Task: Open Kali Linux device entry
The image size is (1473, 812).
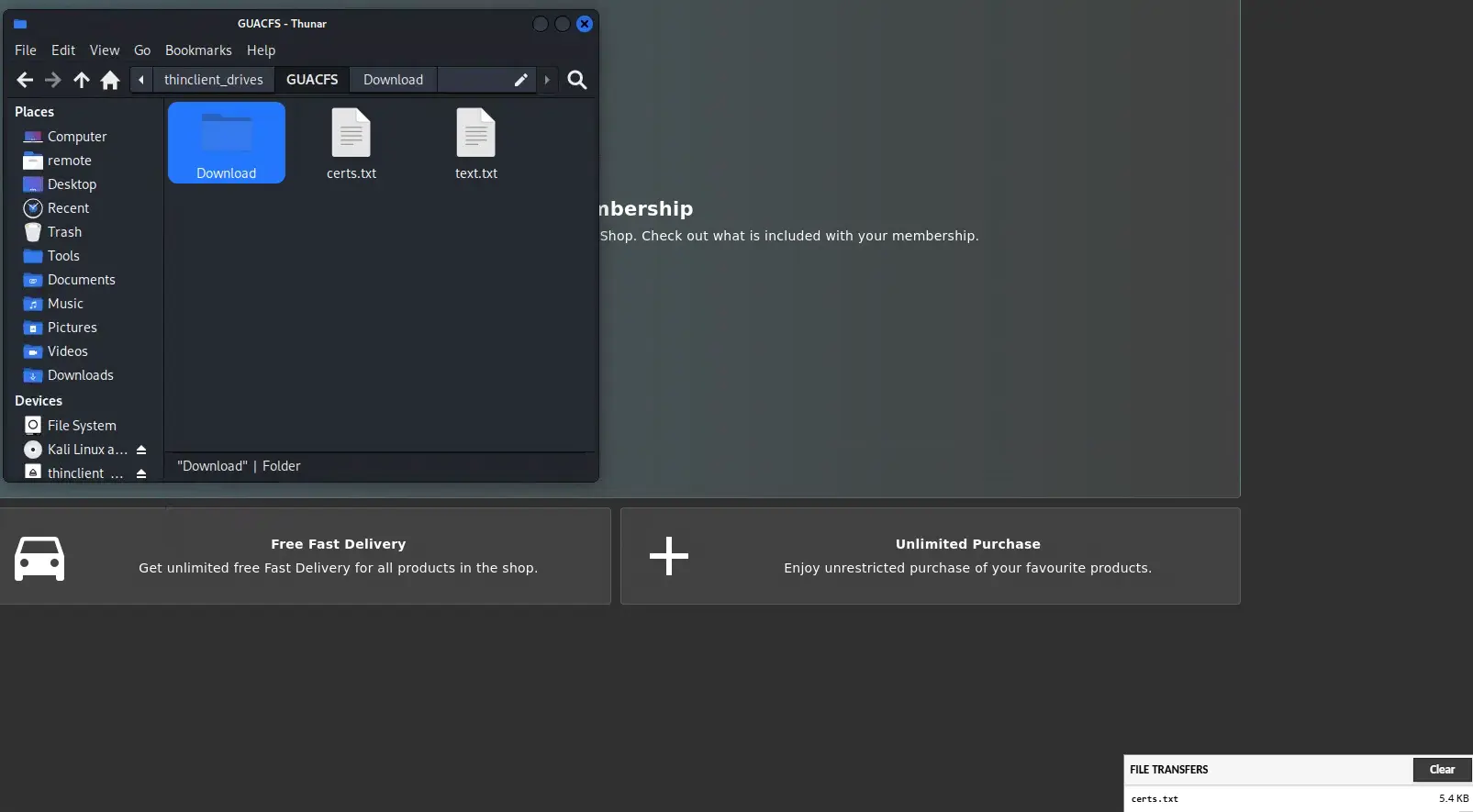Action: click(x=75, y=450)
